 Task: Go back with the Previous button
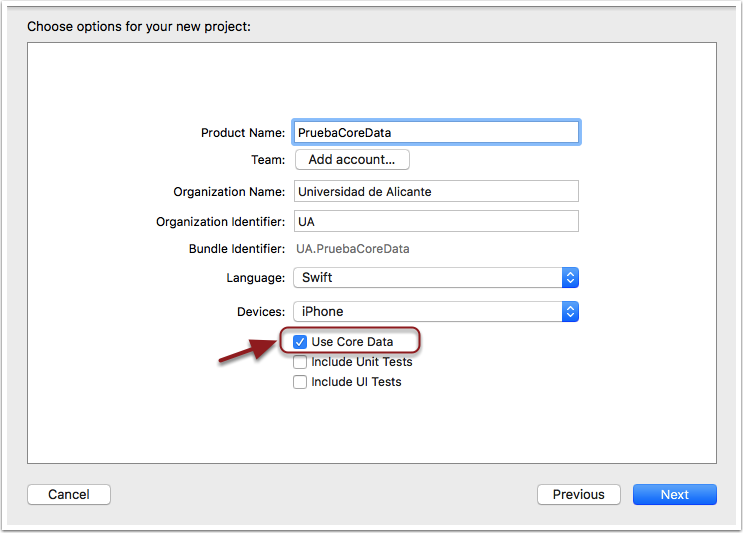point(578,494)
